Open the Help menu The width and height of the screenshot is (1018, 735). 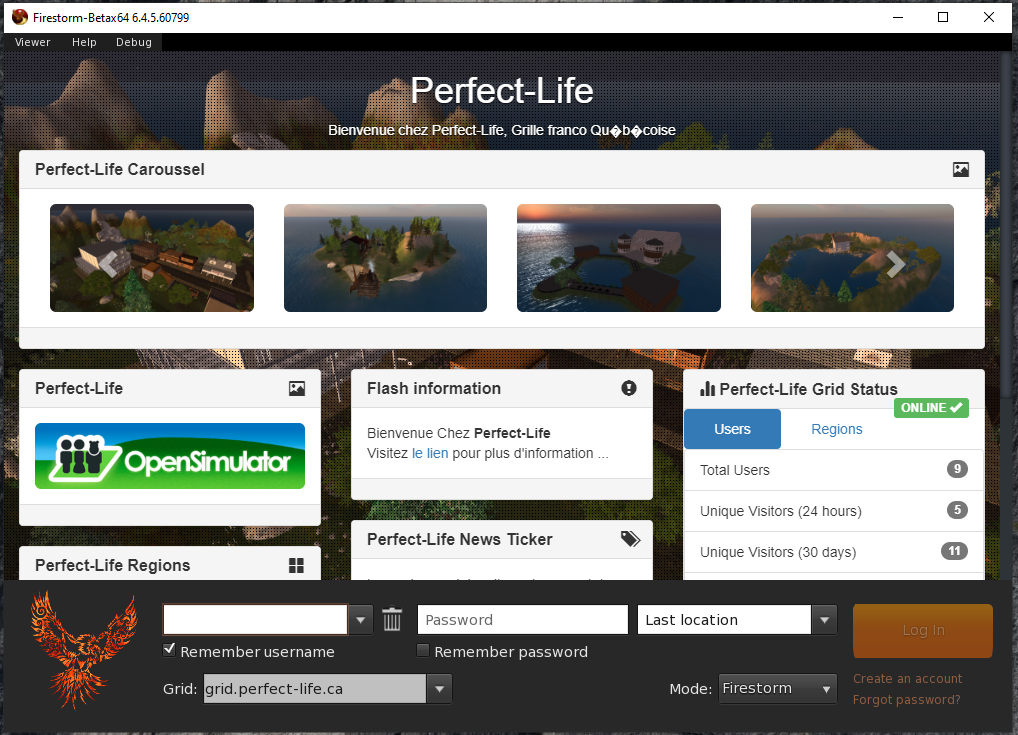click(84, 42)
